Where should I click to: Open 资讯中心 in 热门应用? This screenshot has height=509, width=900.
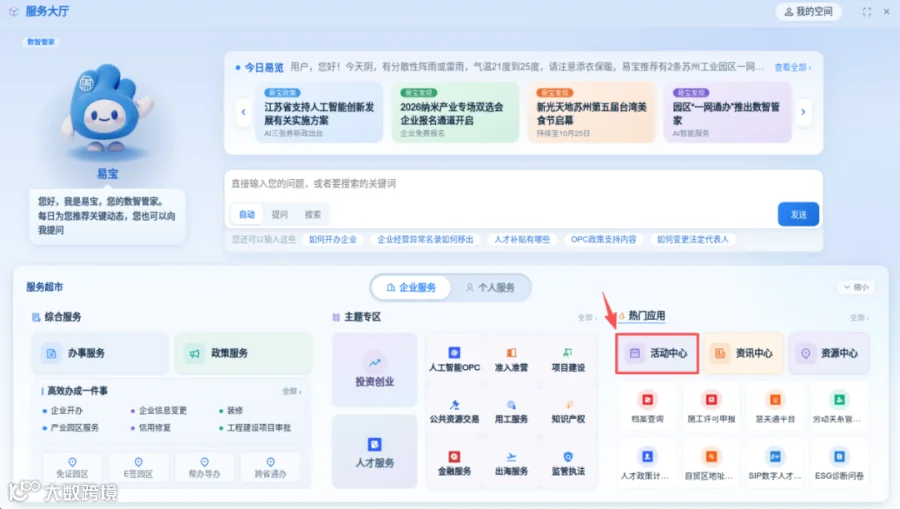click(743, 353)
